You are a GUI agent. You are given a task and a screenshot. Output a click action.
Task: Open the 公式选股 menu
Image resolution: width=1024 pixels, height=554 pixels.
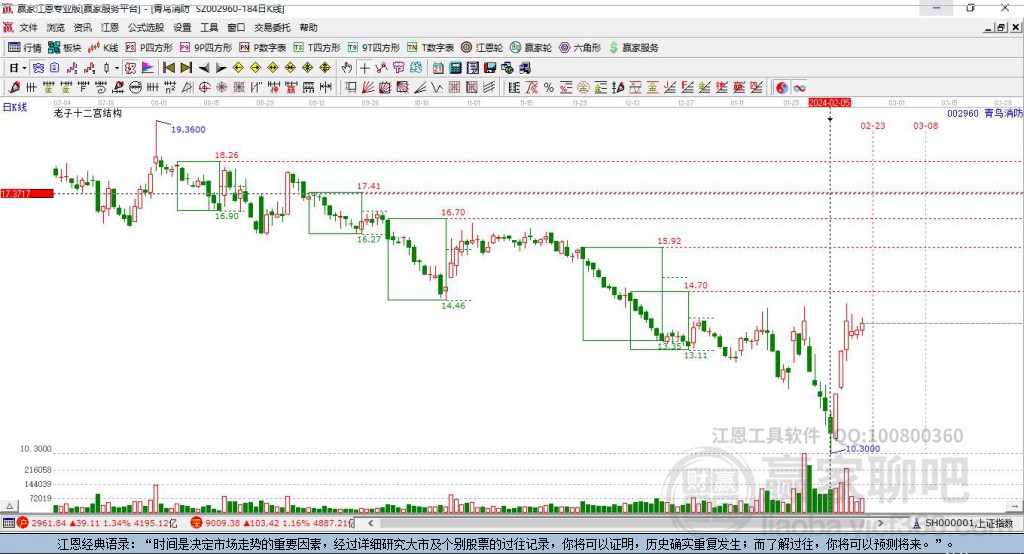point(146,27)
